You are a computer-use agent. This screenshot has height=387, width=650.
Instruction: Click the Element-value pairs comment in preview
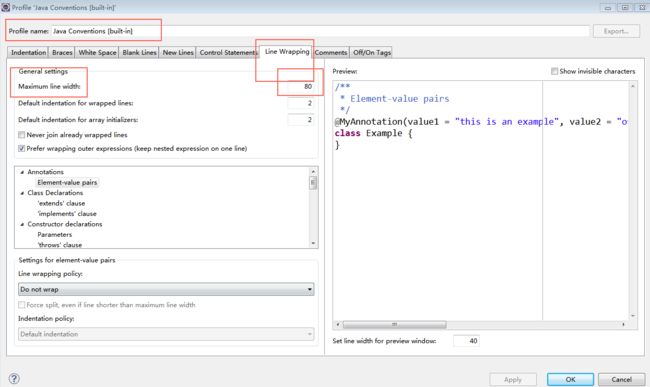(x=395, y=99)
